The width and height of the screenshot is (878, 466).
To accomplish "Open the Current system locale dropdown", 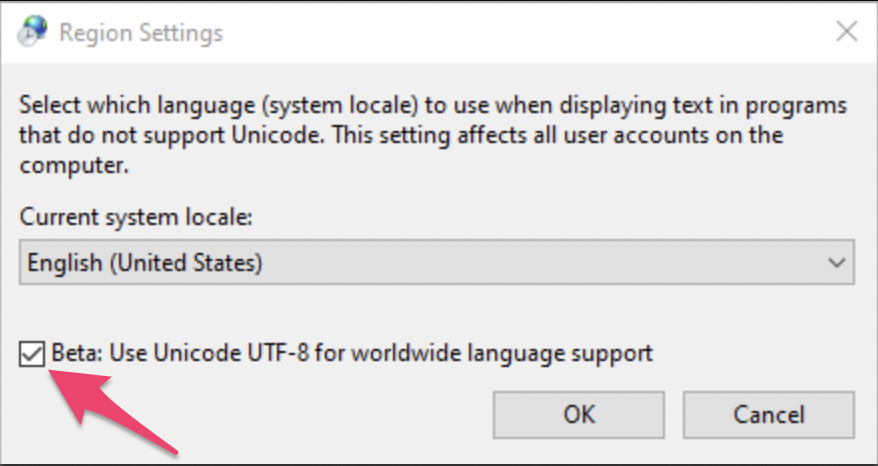I will (x=436, y=263).
